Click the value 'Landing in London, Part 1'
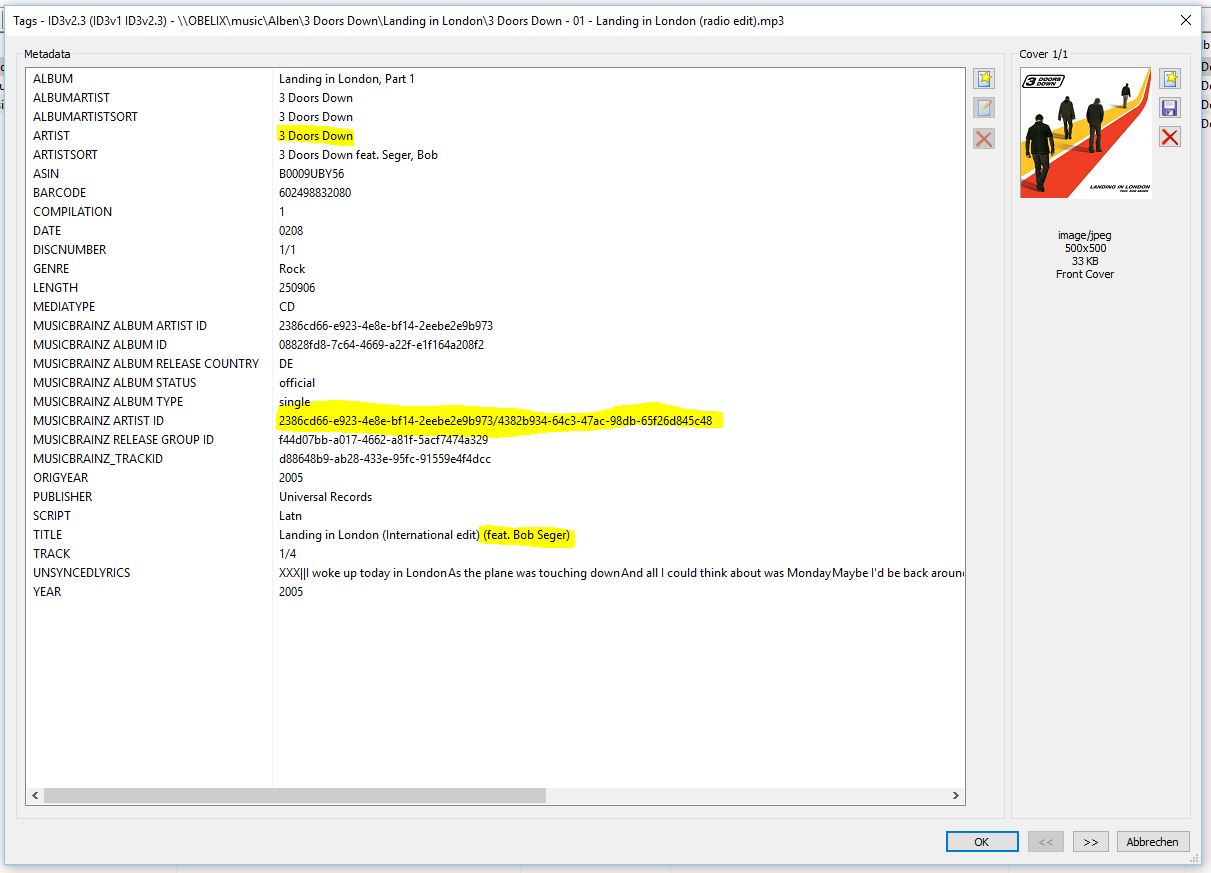Screen dimensions: 1211x873 click(347, 79)
